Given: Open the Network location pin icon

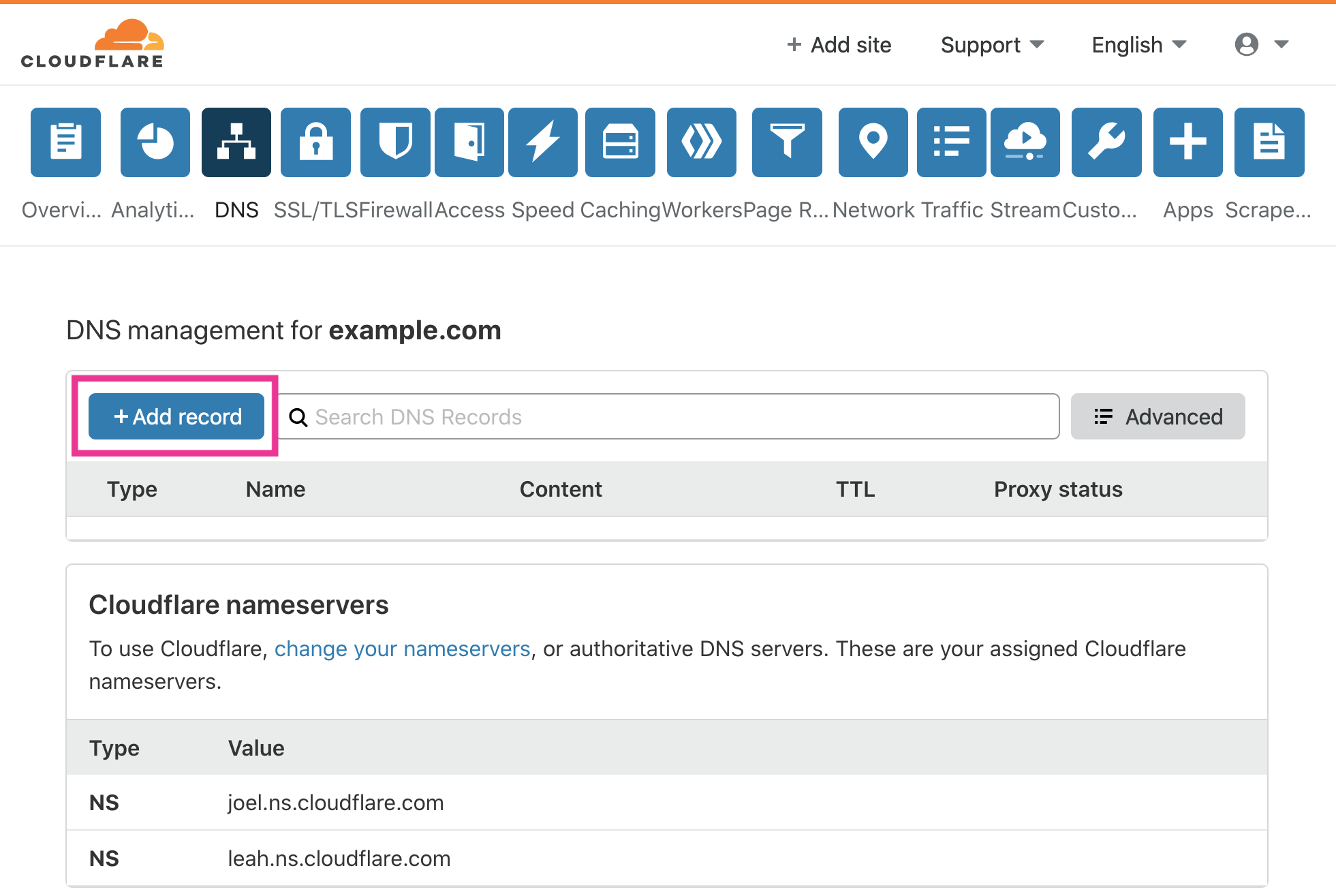Looking at the screenshot, I should pyautogui.click(x=873, y=142).
